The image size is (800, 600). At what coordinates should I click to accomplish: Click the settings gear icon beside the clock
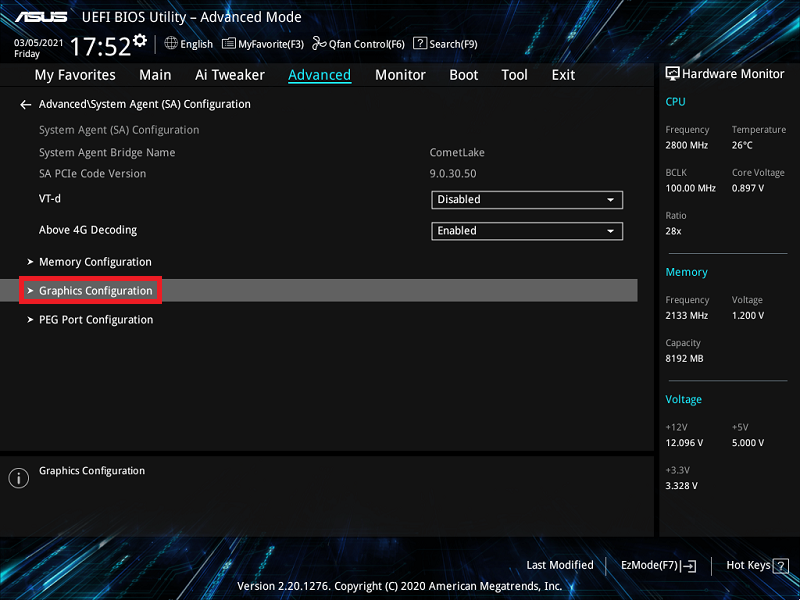tap(139, 41)
